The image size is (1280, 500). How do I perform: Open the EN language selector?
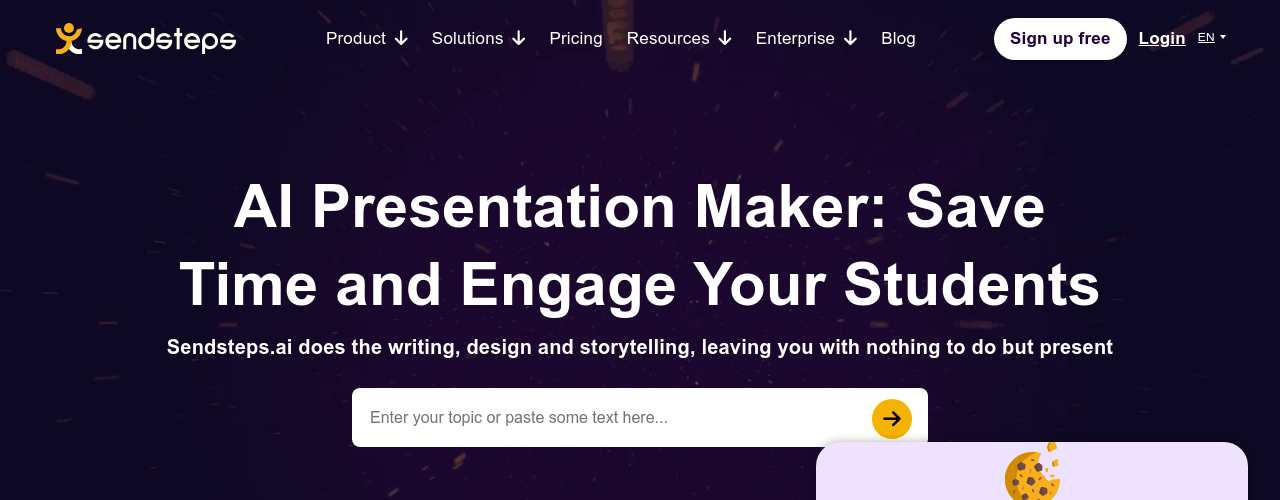(x=1211, y=37)
